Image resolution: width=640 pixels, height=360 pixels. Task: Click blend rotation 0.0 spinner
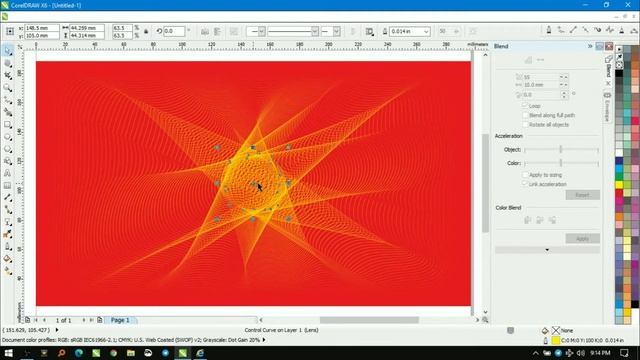pyautogui.click(x=564, y=94)
